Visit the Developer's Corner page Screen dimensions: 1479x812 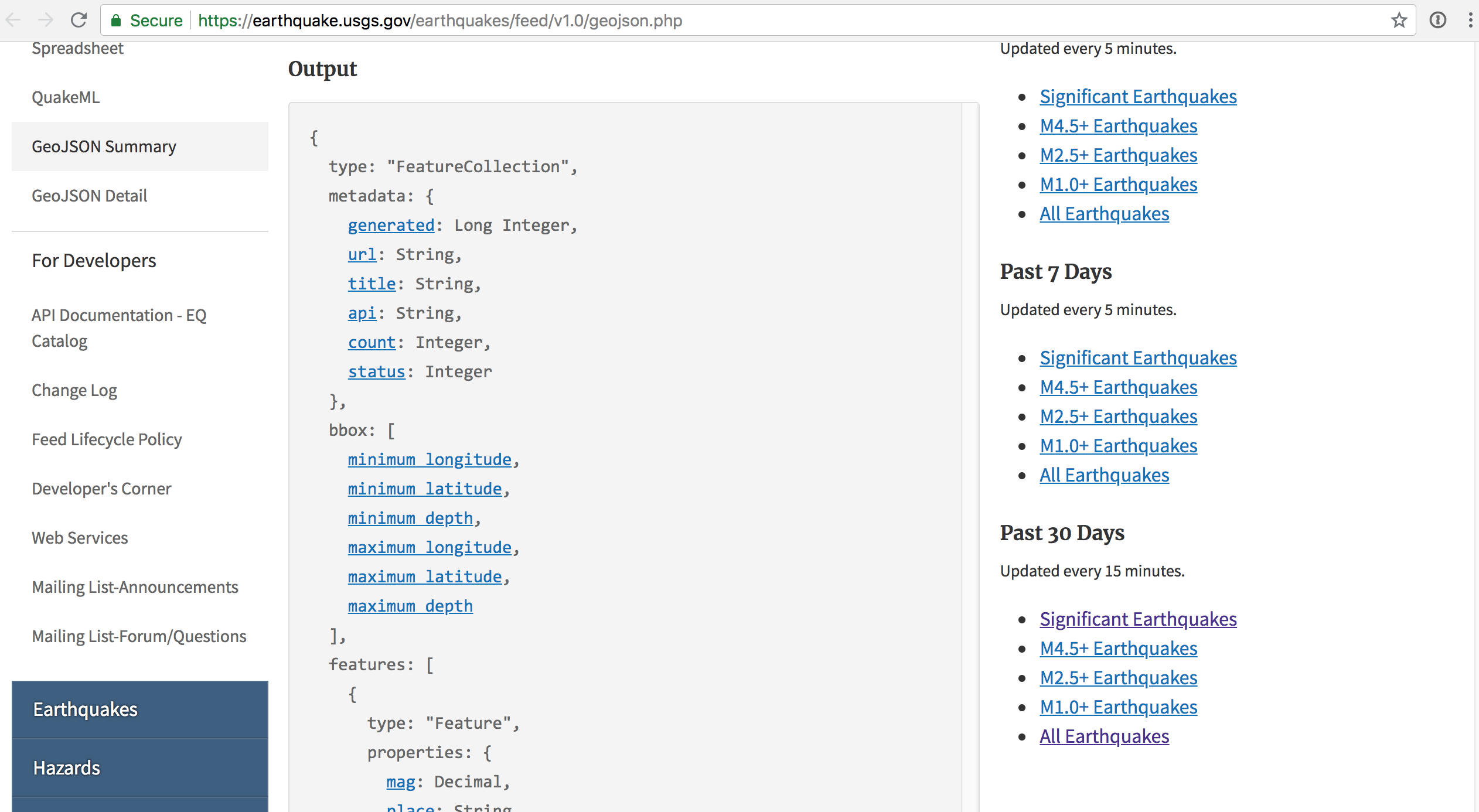pyautogui.click(x=101, y=488)
